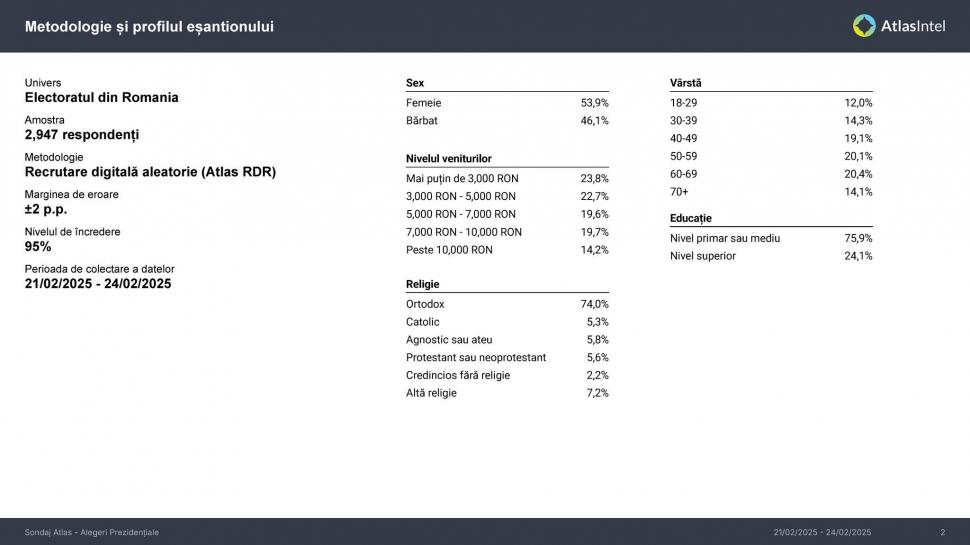Click the 'Nivelul veniturilor' section heading

click(448, 158)
